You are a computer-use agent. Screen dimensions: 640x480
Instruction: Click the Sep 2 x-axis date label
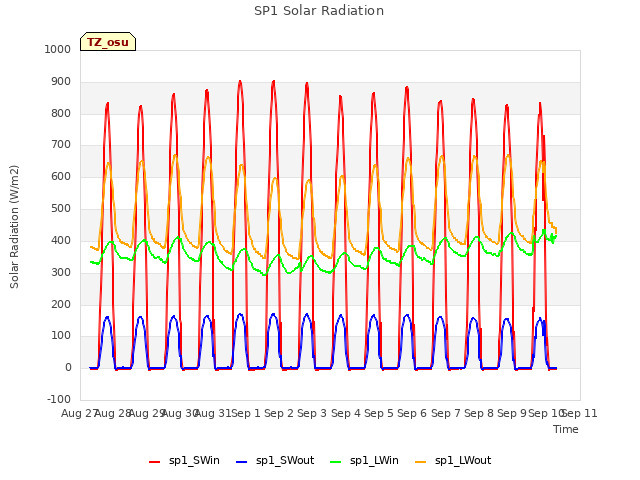coord(279,413)
